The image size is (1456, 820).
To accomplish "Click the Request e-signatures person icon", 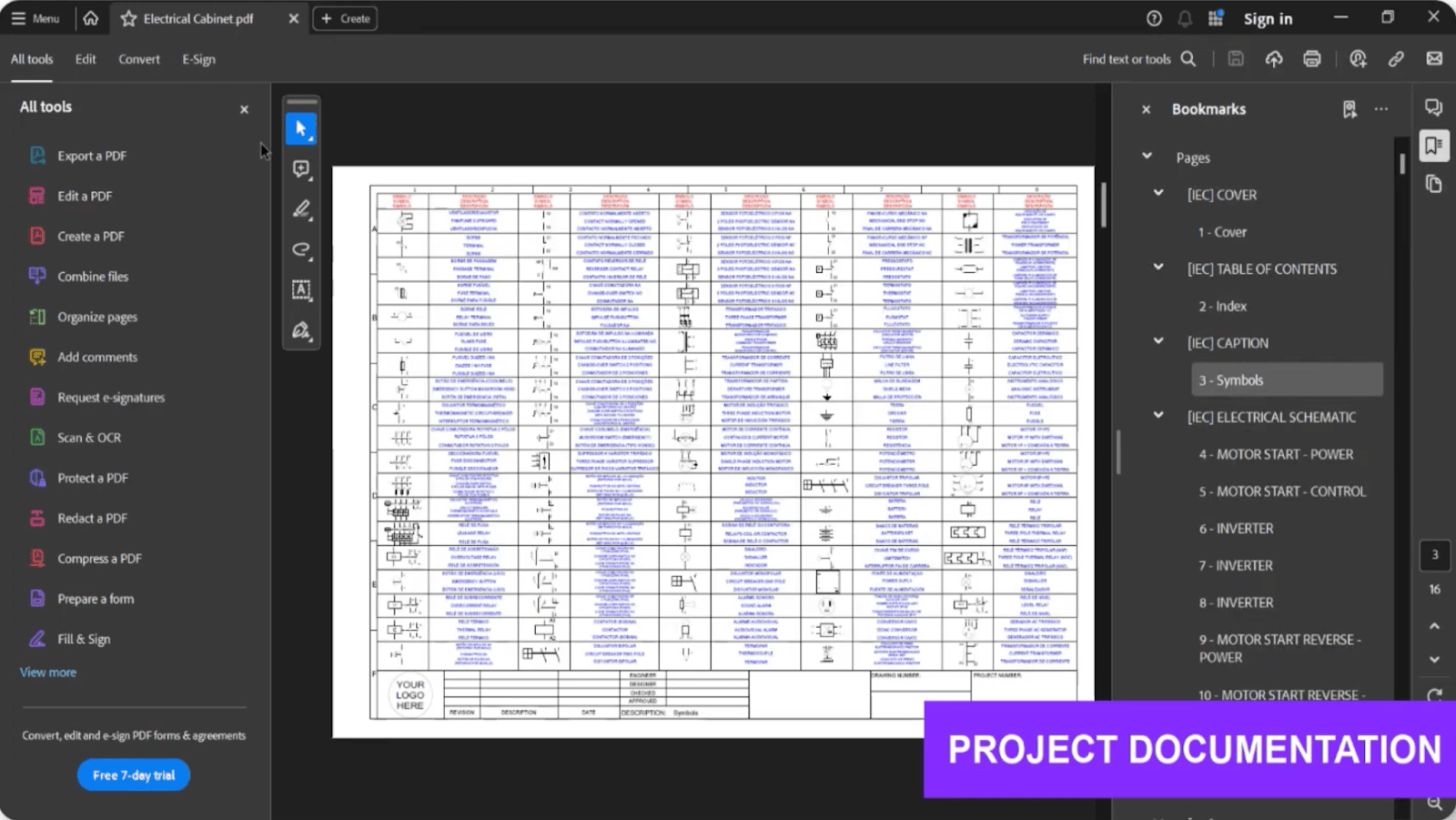I will [1357, 58].
